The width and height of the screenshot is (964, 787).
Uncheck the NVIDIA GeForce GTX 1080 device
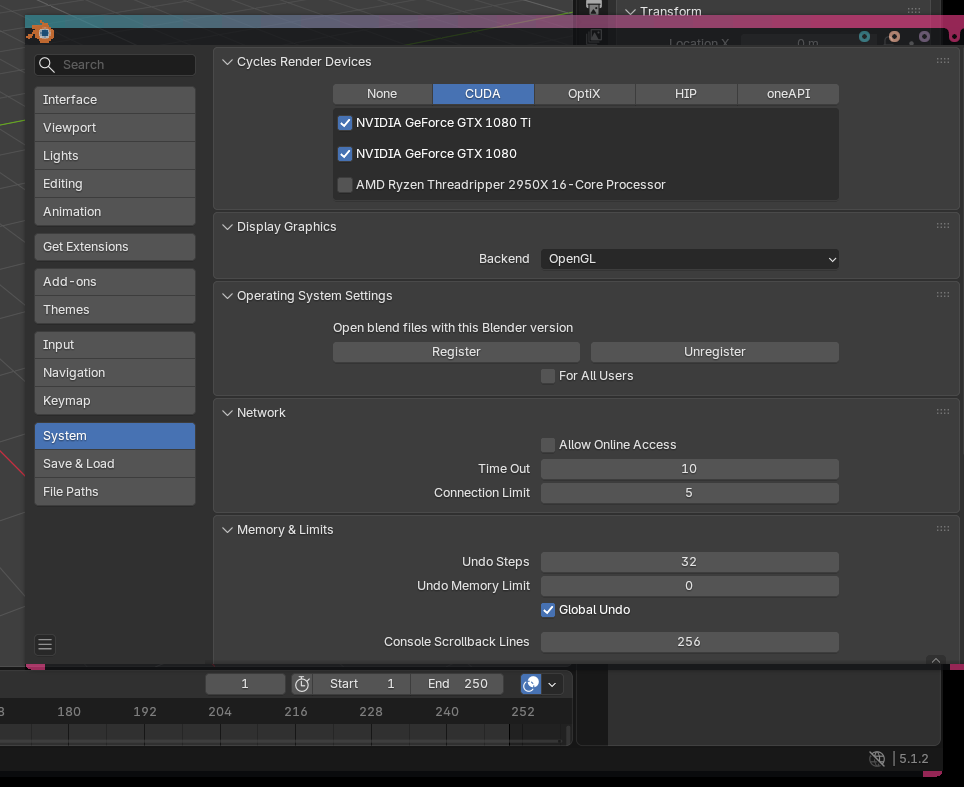[345, 154]
